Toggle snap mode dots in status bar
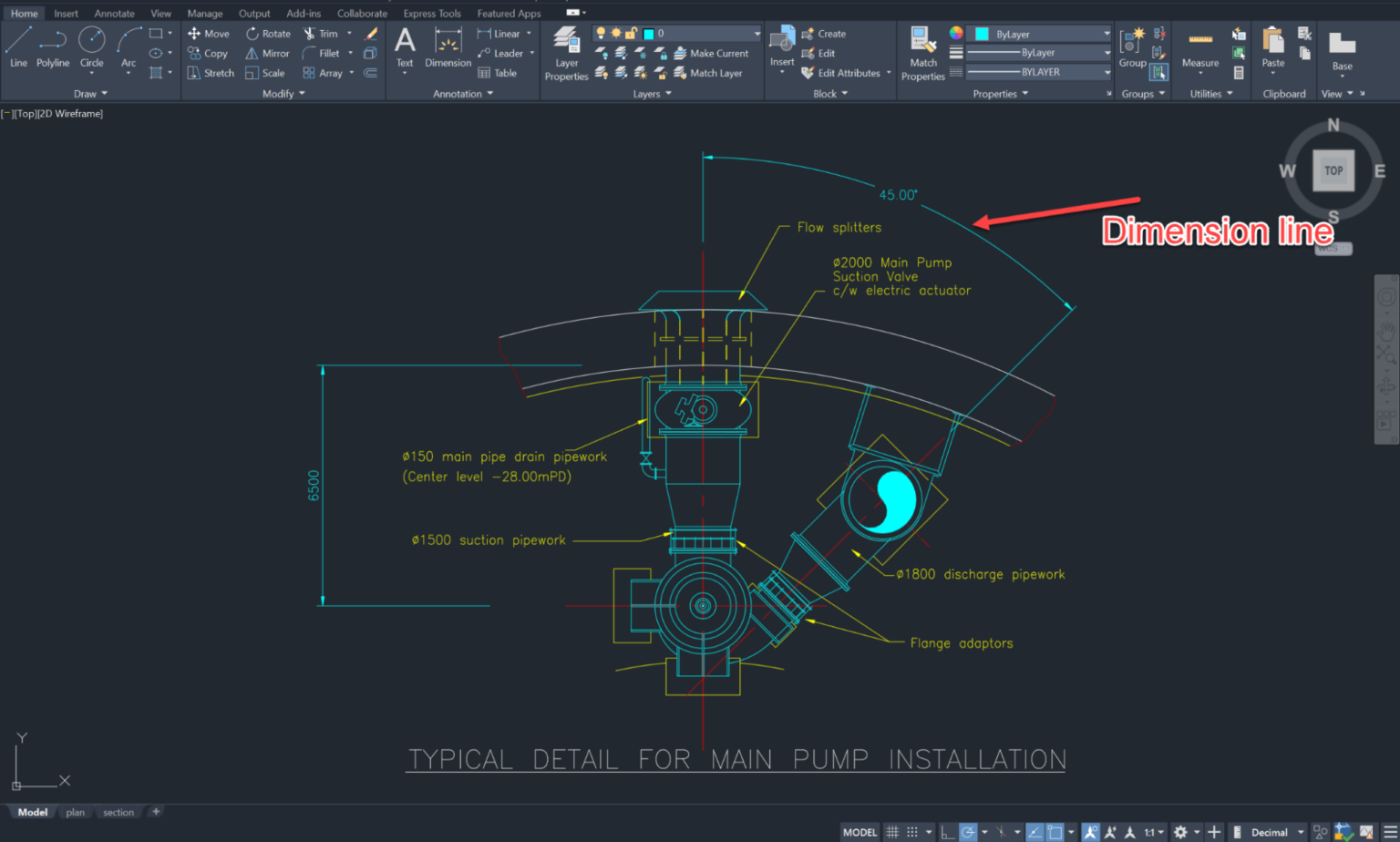This screenshot has width=1400, height=842. [x=912, y=832]
